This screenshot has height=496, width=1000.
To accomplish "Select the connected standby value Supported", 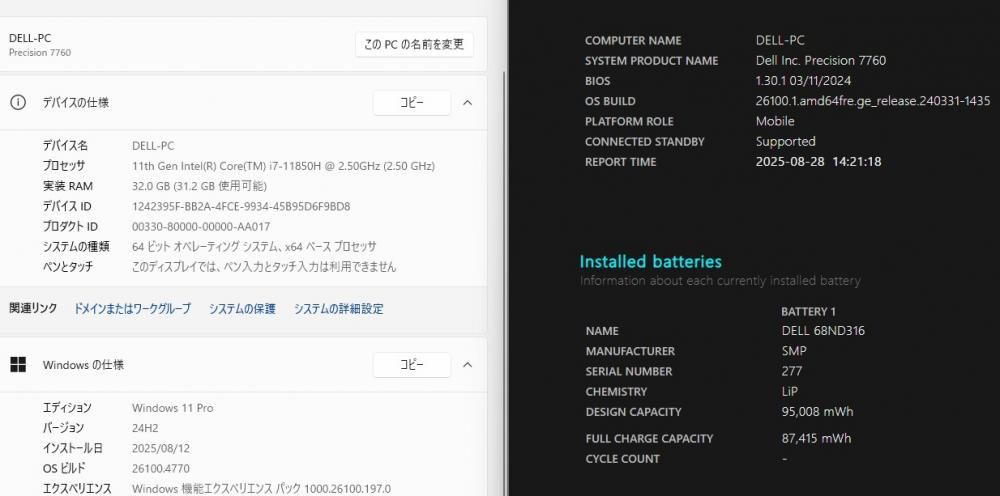I will [786, 142].
